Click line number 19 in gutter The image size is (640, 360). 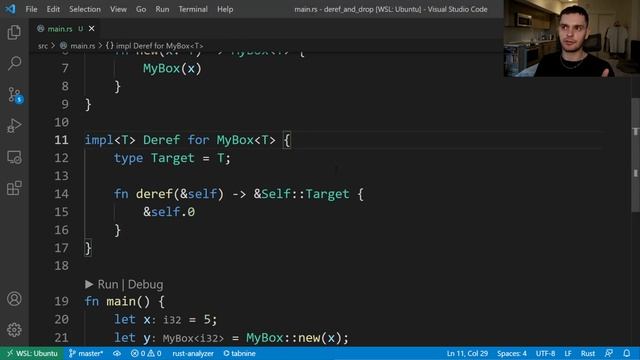point(61,302)
